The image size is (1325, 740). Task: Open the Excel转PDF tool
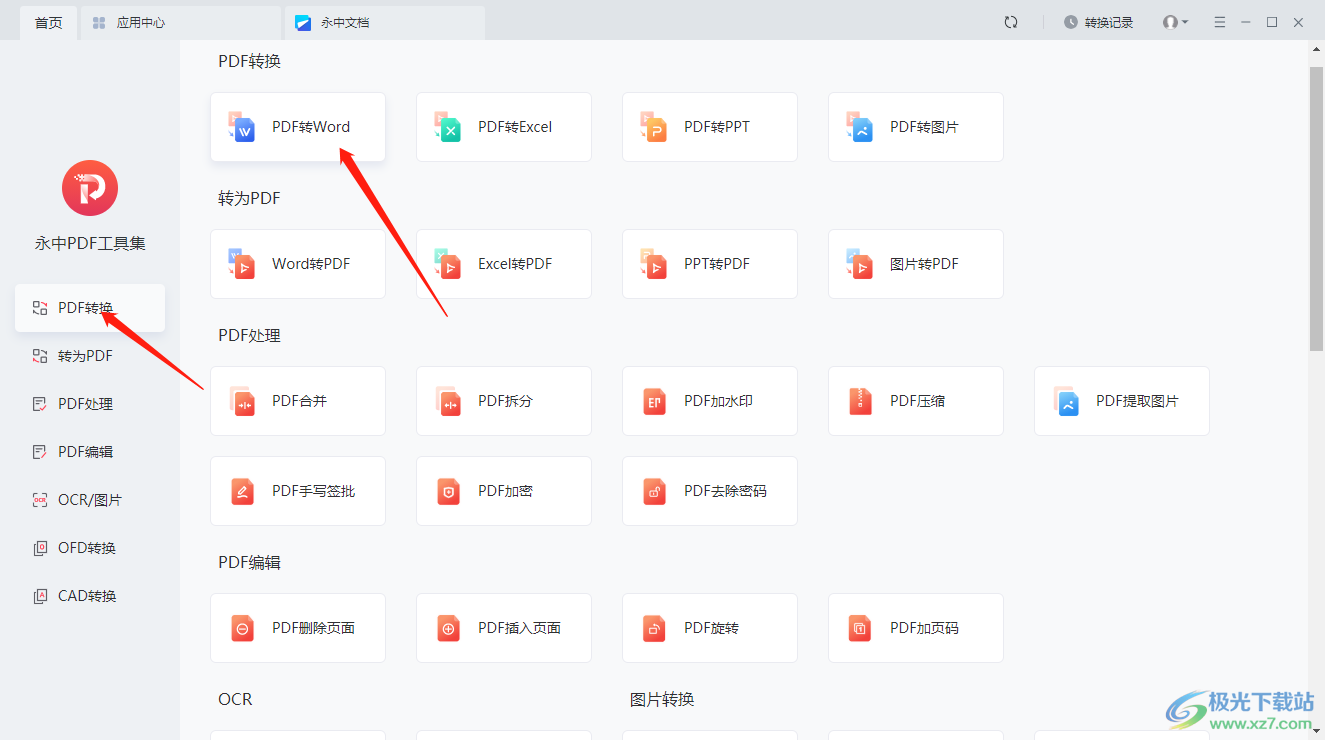tap(504, 264)
